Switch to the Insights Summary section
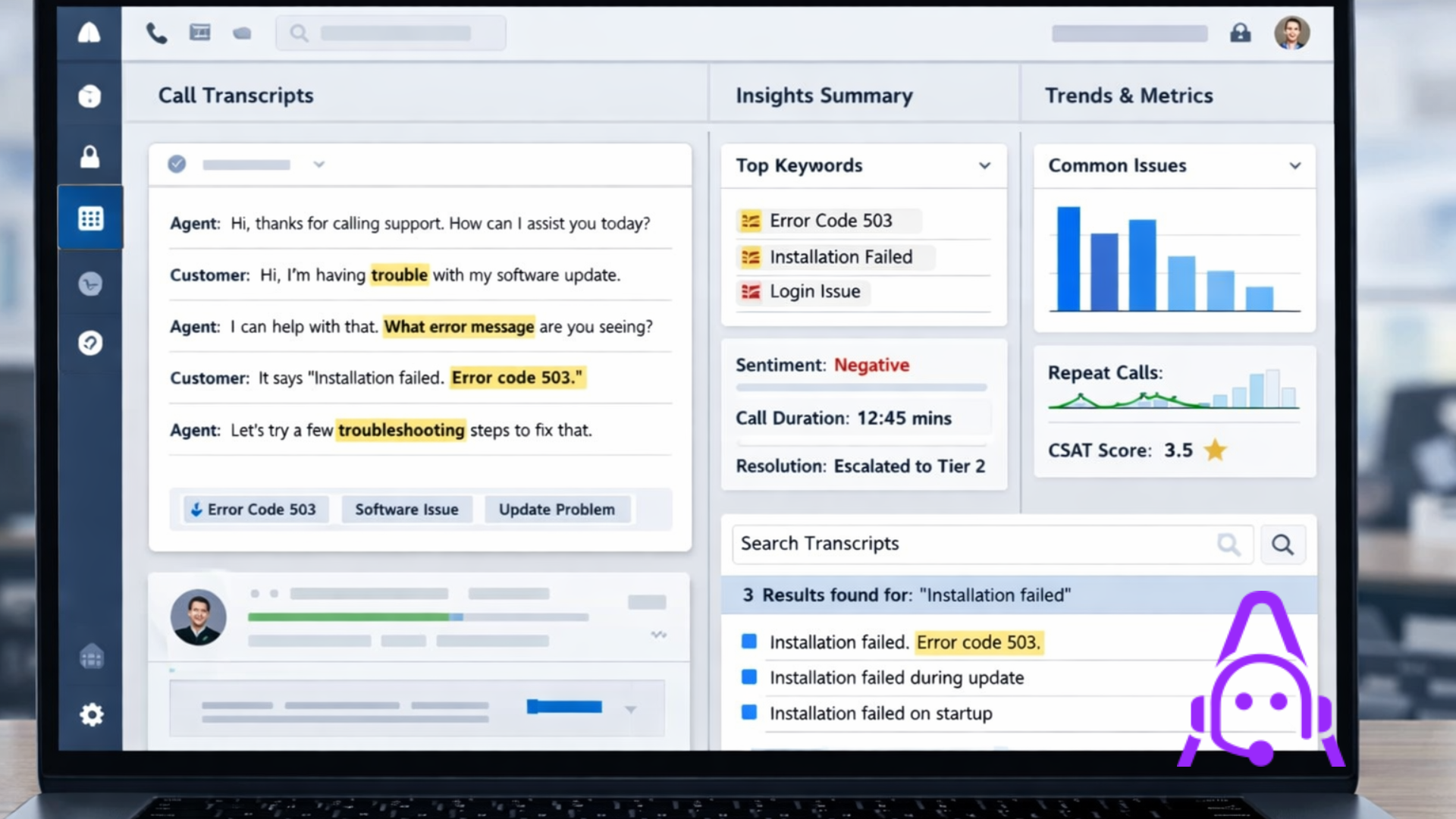 (824, 95)
